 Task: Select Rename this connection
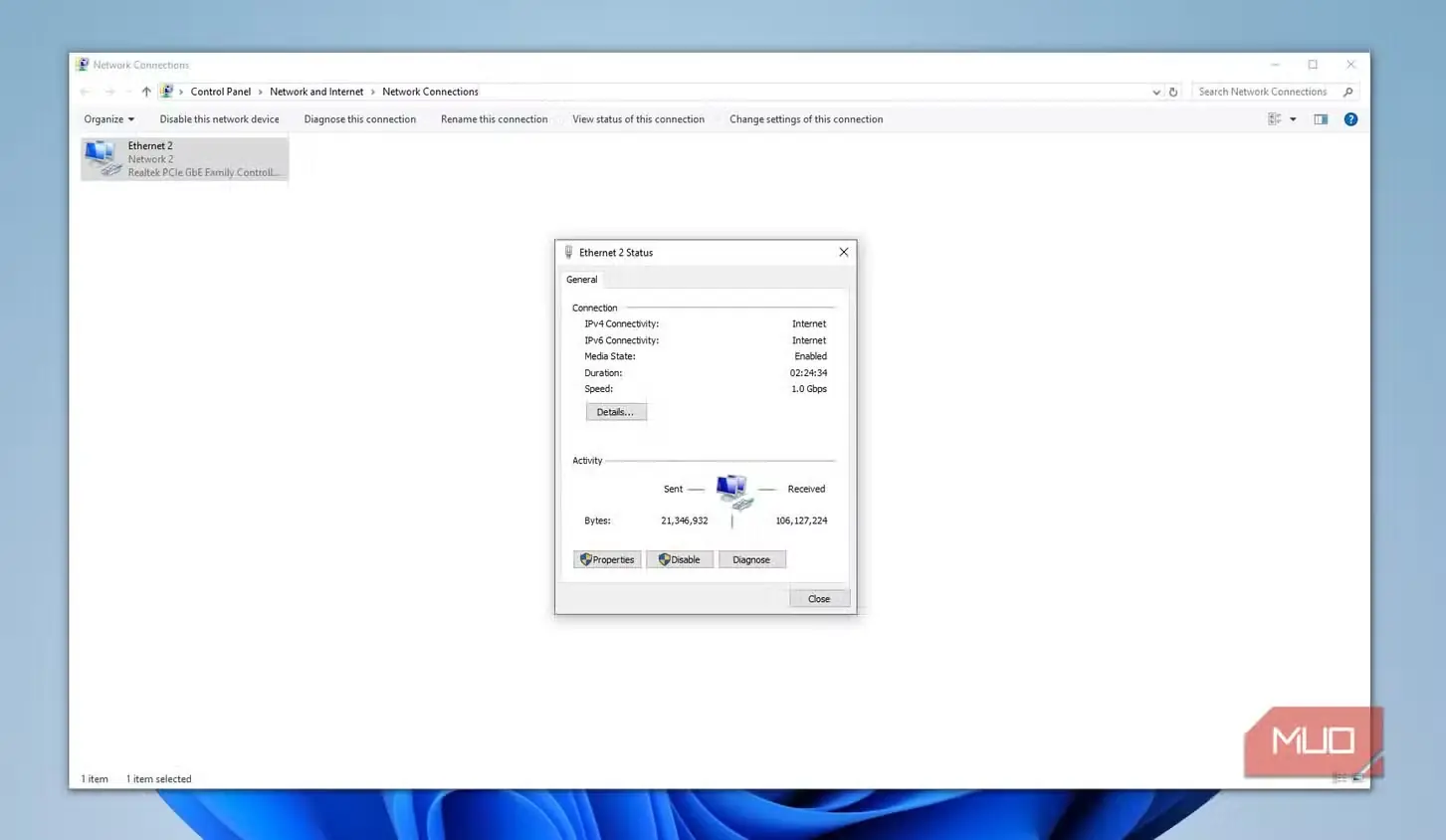click(x=494, y=119)
